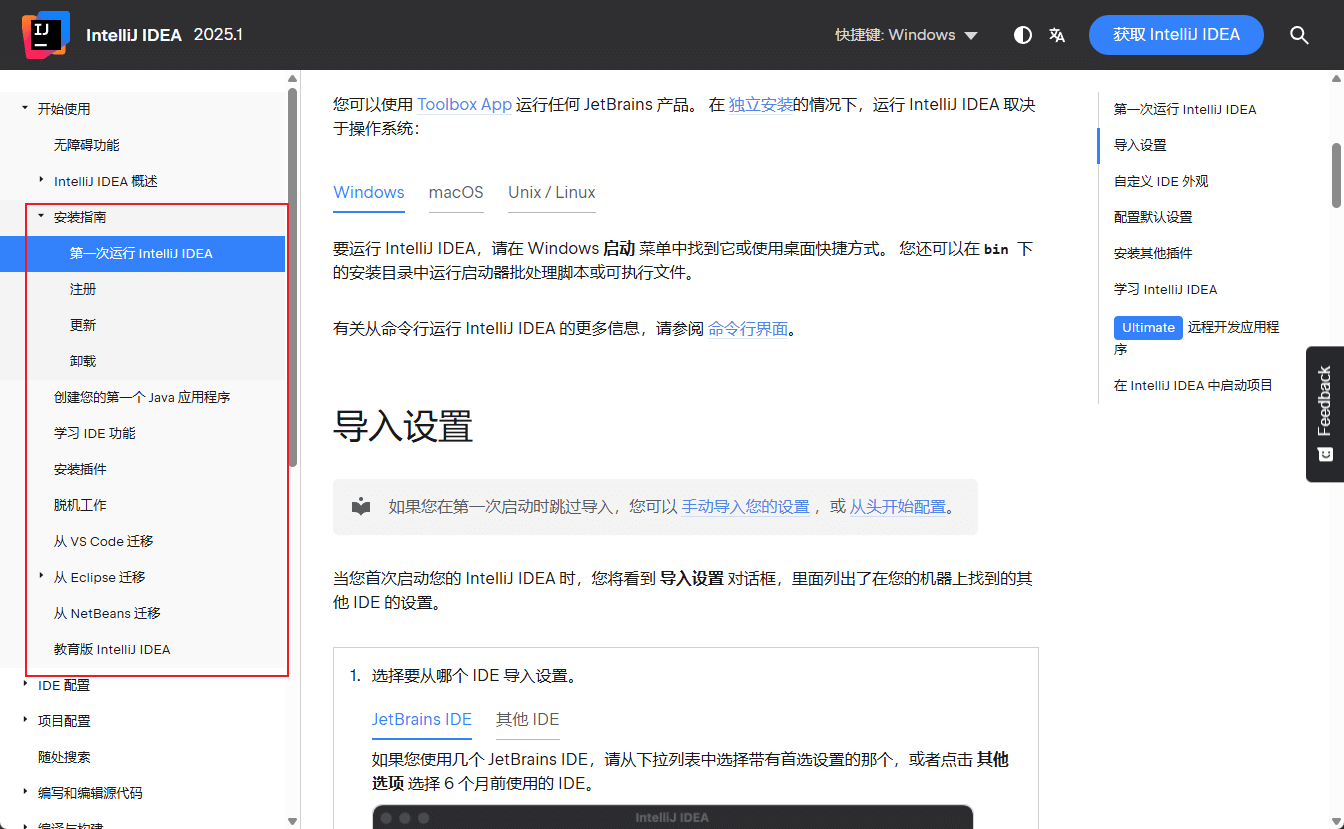Expand the IDE 配置 tree node
Image resolution: width=1344 pixels, height=829 pixels.
pos(26,685)
